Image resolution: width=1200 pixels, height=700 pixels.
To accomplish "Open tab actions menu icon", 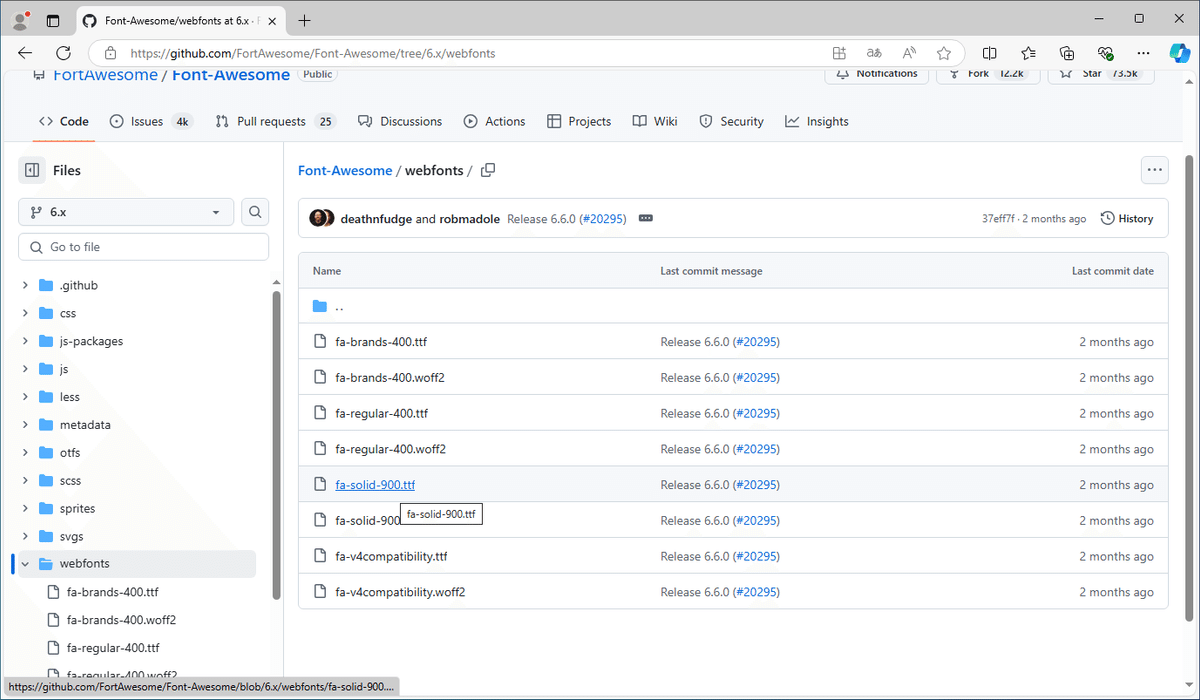I will tap(53, 20).
